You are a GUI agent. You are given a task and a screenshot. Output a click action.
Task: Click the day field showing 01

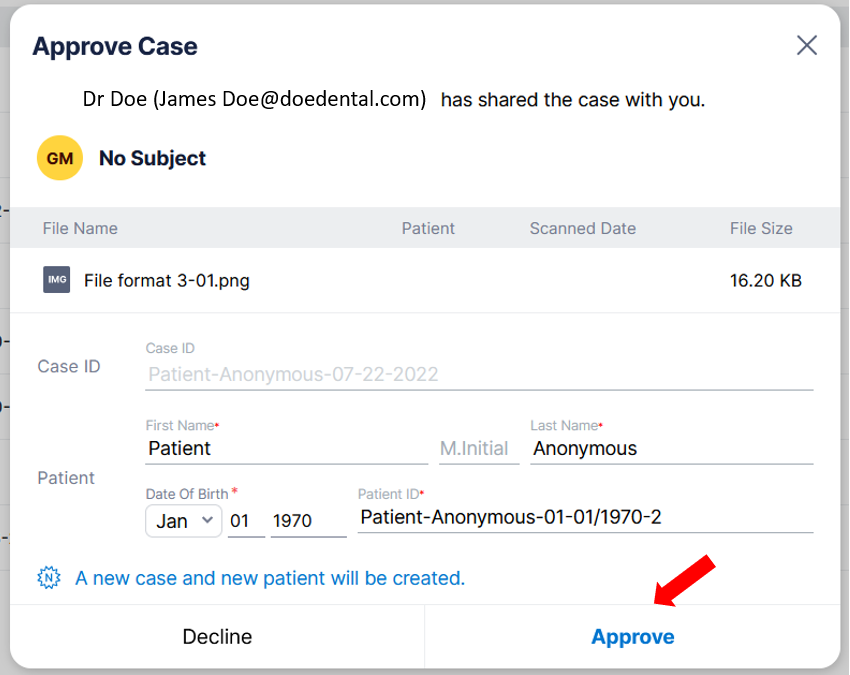point(246,521)
